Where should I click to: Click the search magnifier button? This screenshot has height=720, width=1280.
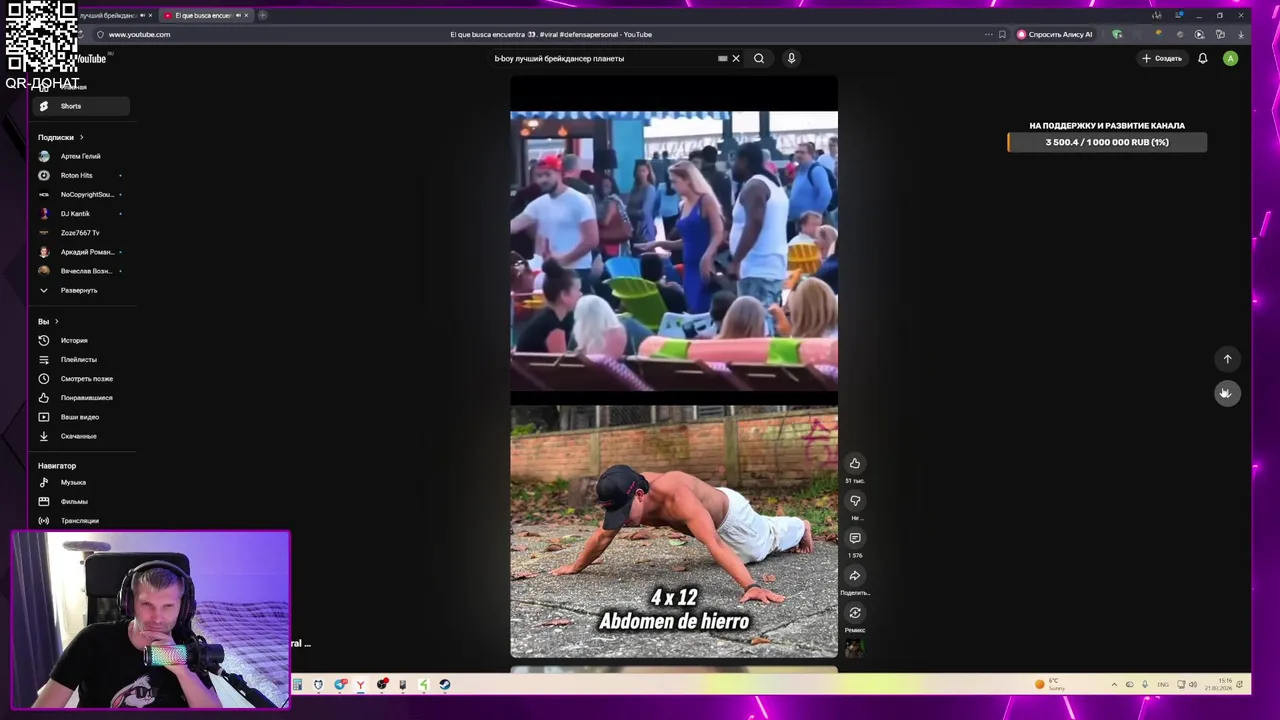759,58
